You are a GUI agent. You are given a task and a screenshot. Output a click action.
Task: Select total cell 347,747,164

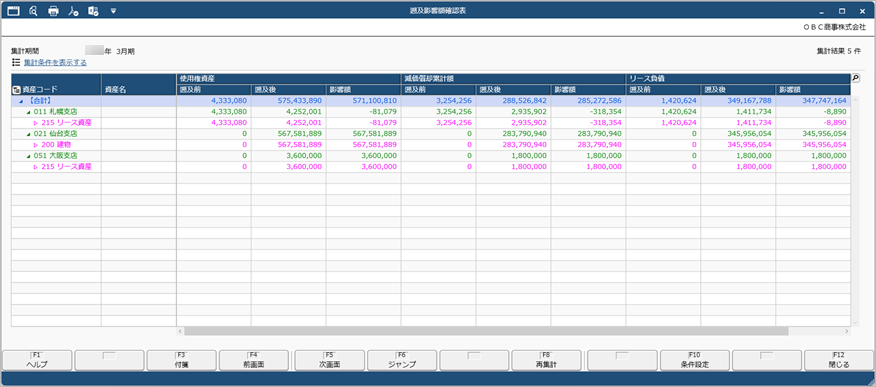[813, 101]
